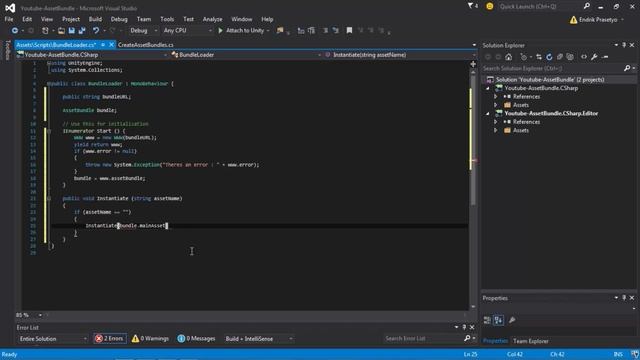Click the Undo toolbar icon
This screenshot has height=360, width=640.
tap(96, 31)
